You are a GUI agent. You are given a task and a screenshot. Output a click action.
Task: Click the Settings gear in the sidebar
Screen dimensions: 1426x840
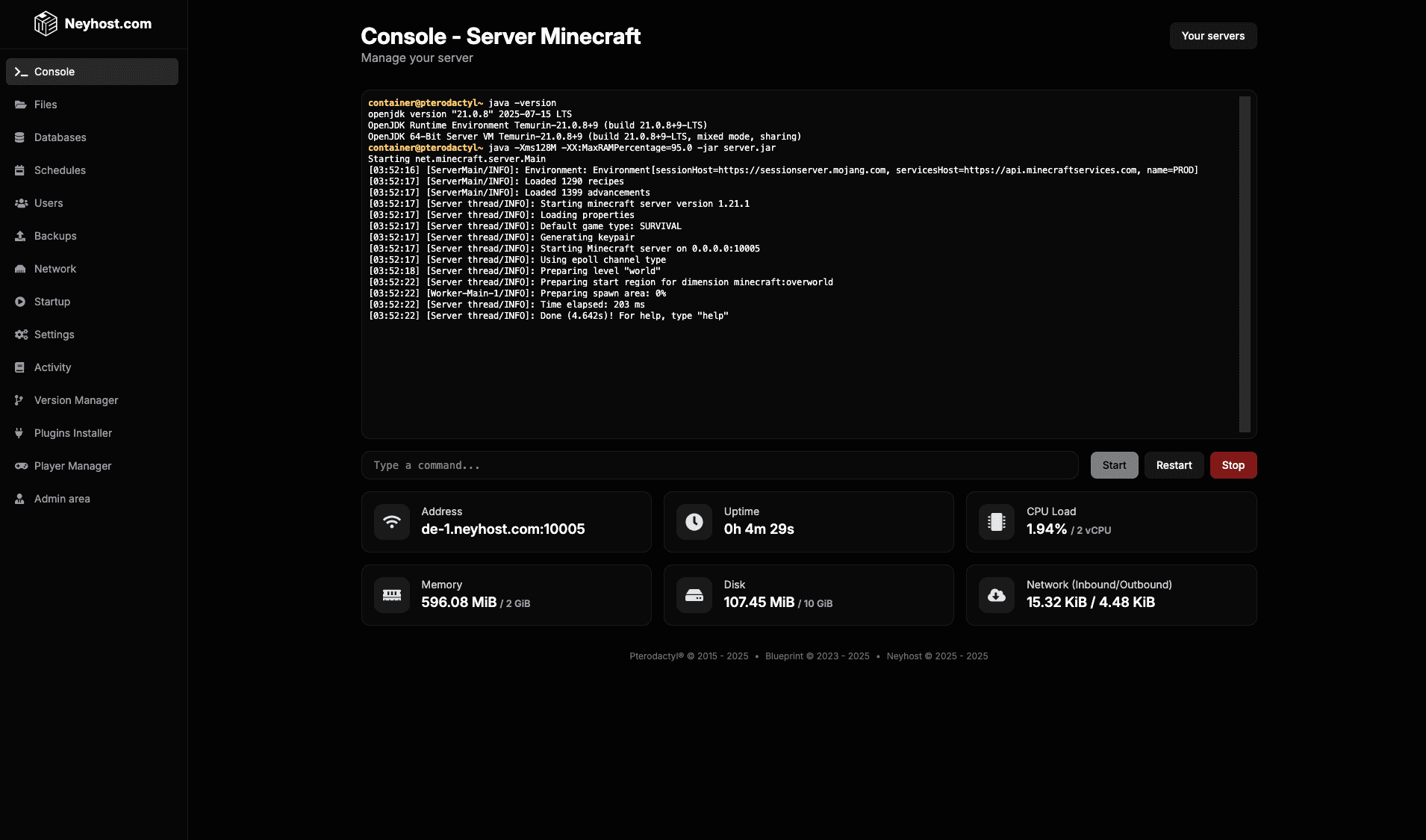(x=19, y=335)
